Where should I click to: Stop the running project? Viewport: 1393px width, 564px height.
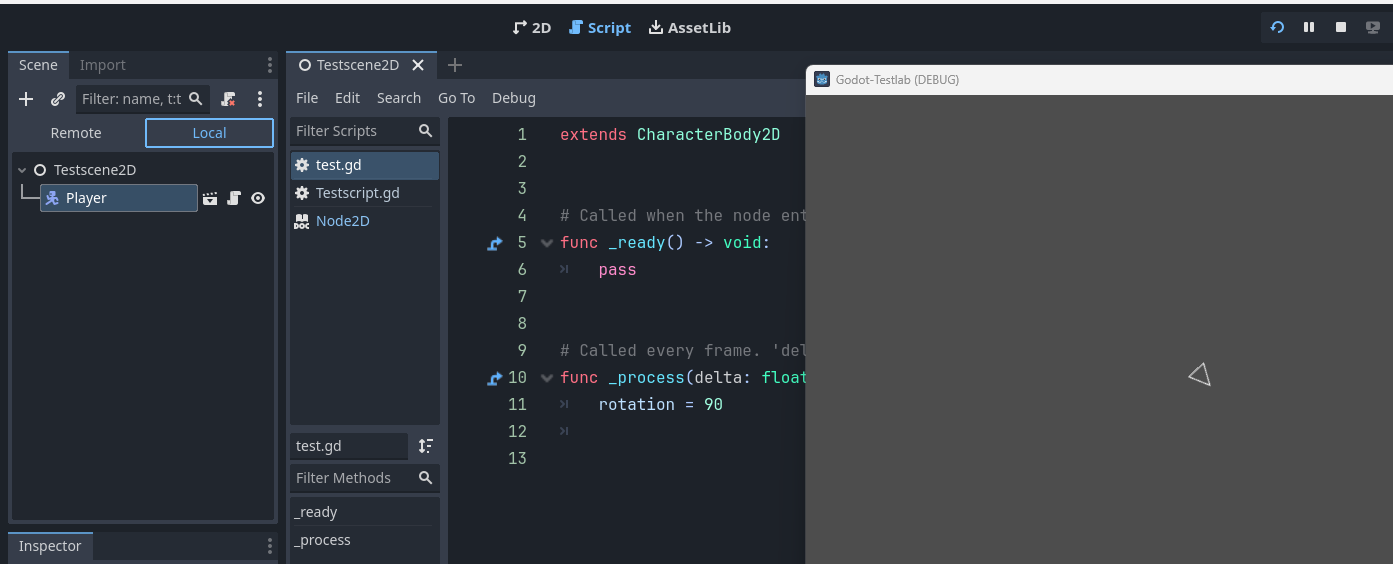1341,27
